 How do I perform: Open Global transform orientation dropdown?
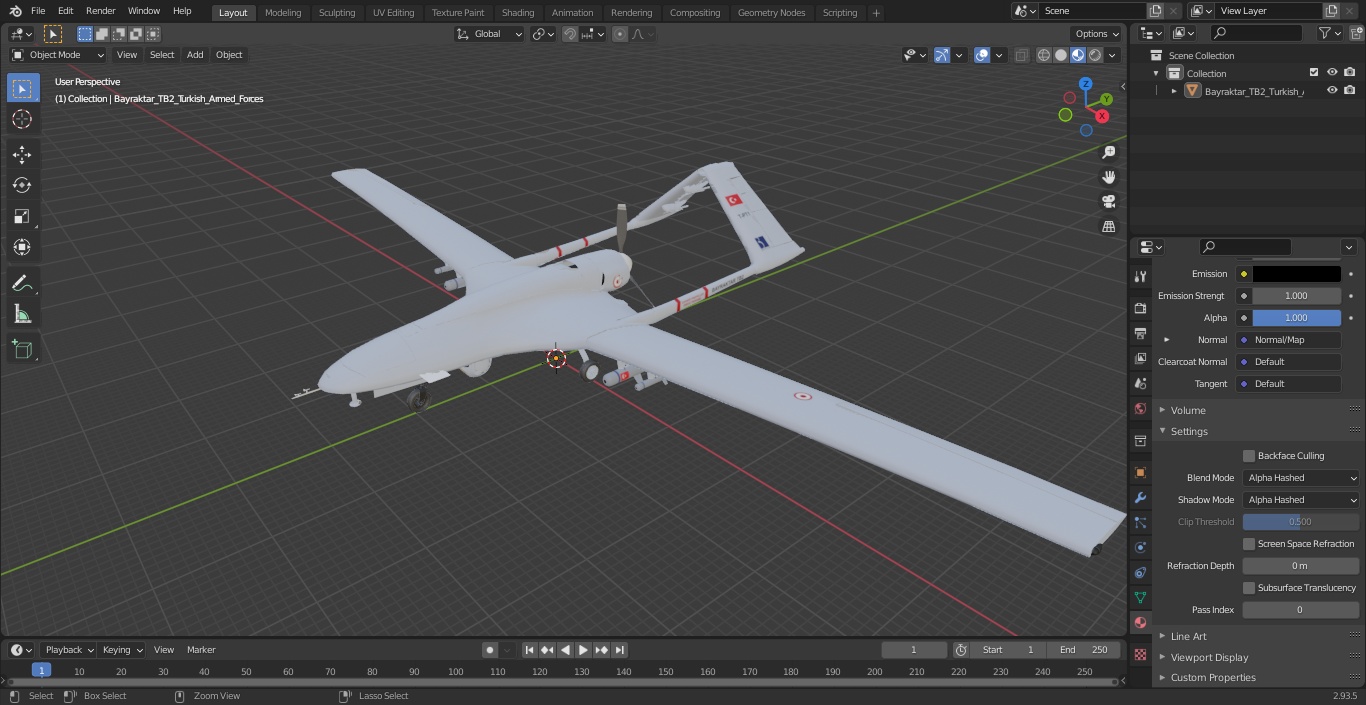coord(489,34)
